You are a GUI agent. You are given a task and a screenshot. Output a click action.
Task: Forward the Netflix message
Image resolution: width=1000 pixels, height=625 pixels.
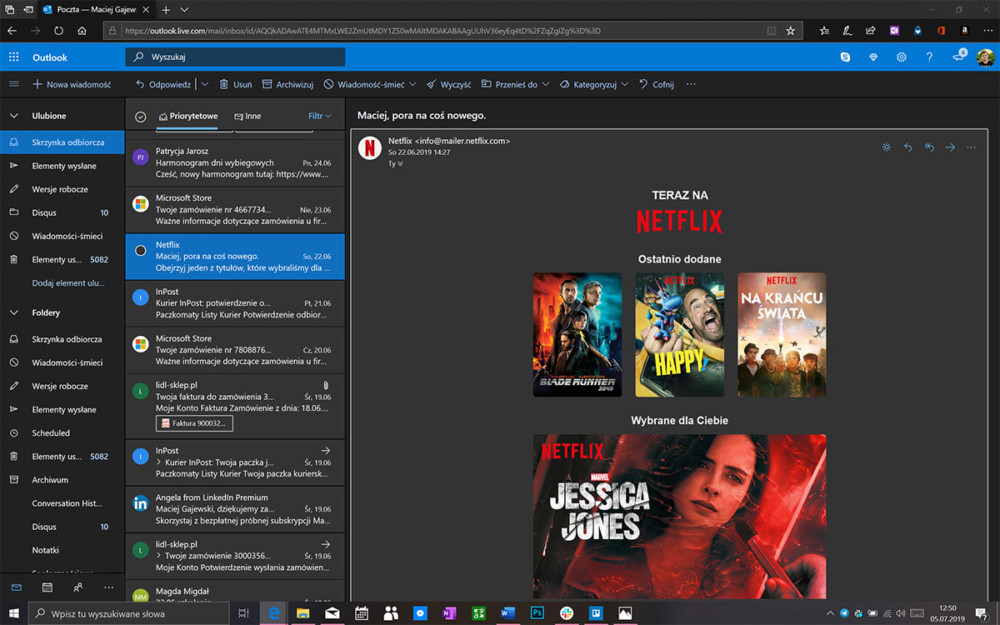[x=950, y=147]
